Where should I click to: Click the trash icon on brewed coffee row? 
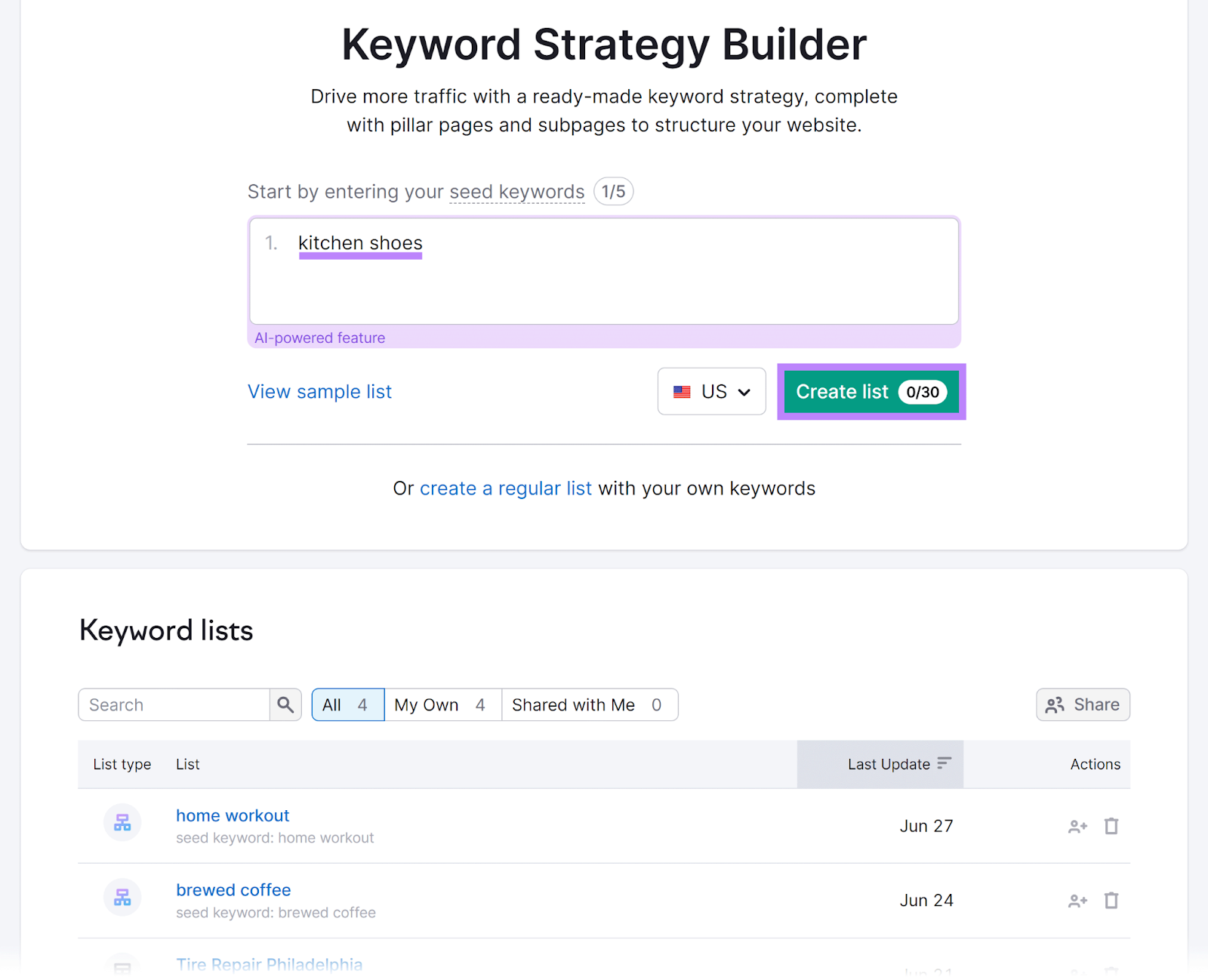(1111, 900)
